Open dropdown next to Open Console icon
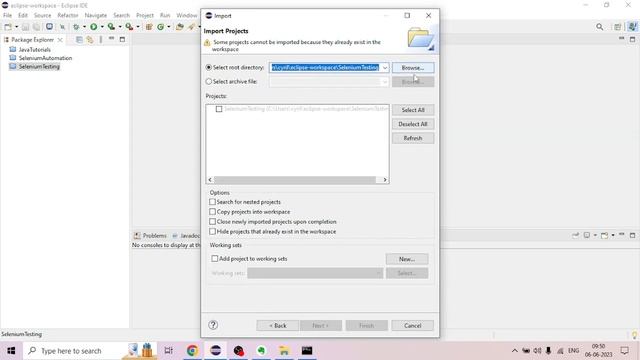This screenshot has width=640, height=360. point(613,236)
